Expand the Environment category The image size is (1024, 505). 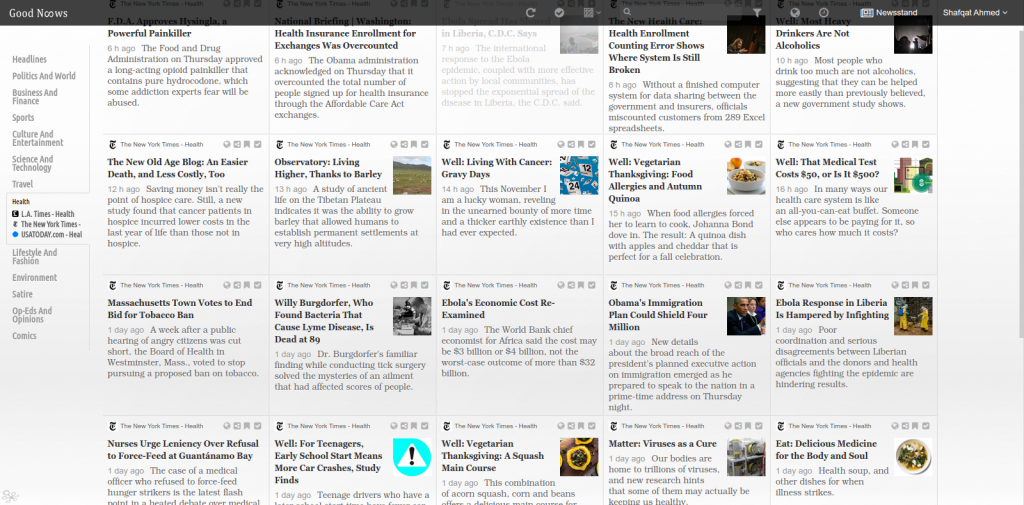(35, 278)
